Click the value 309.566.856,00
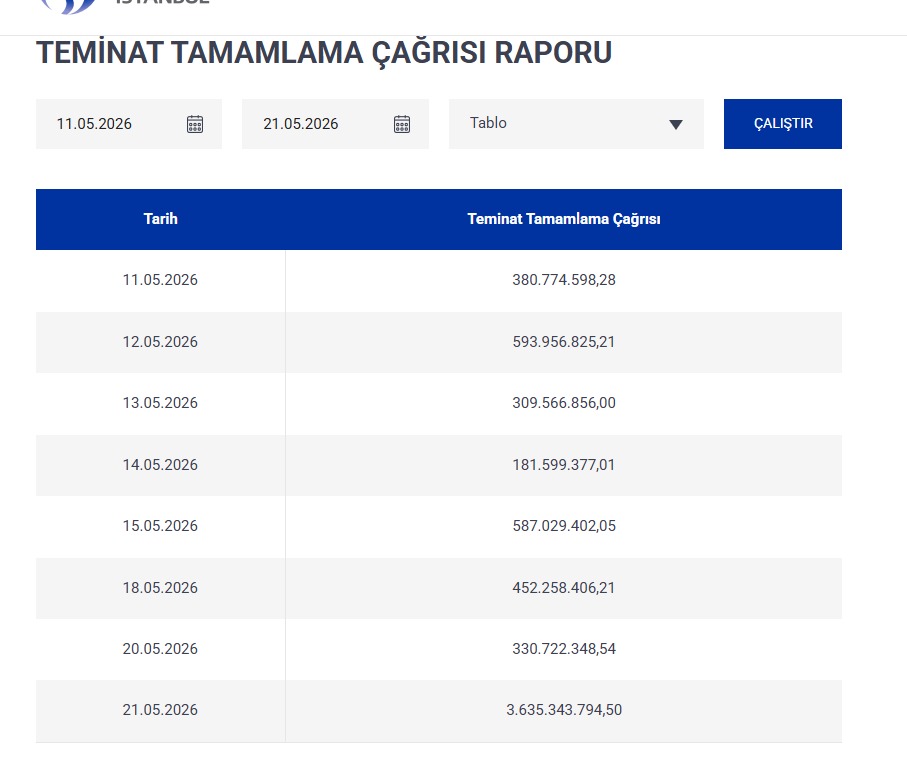Screen dimensions: 907x780 [x=564, y=403]
